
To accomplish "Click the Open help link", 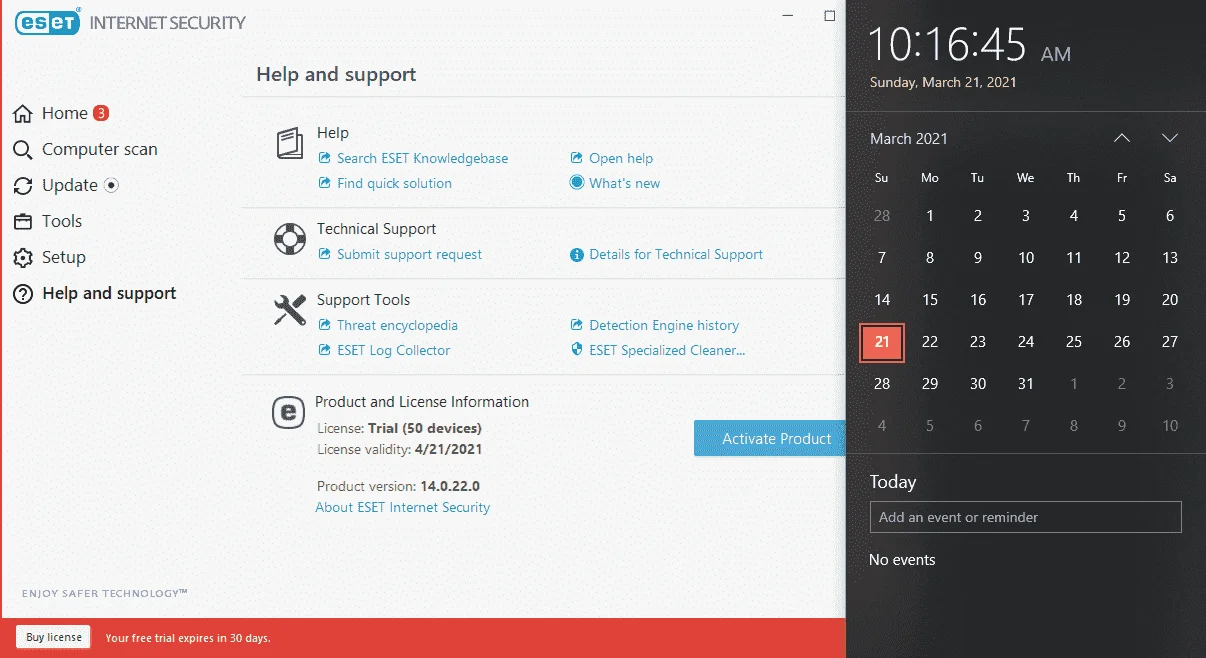I will point(621,158).
